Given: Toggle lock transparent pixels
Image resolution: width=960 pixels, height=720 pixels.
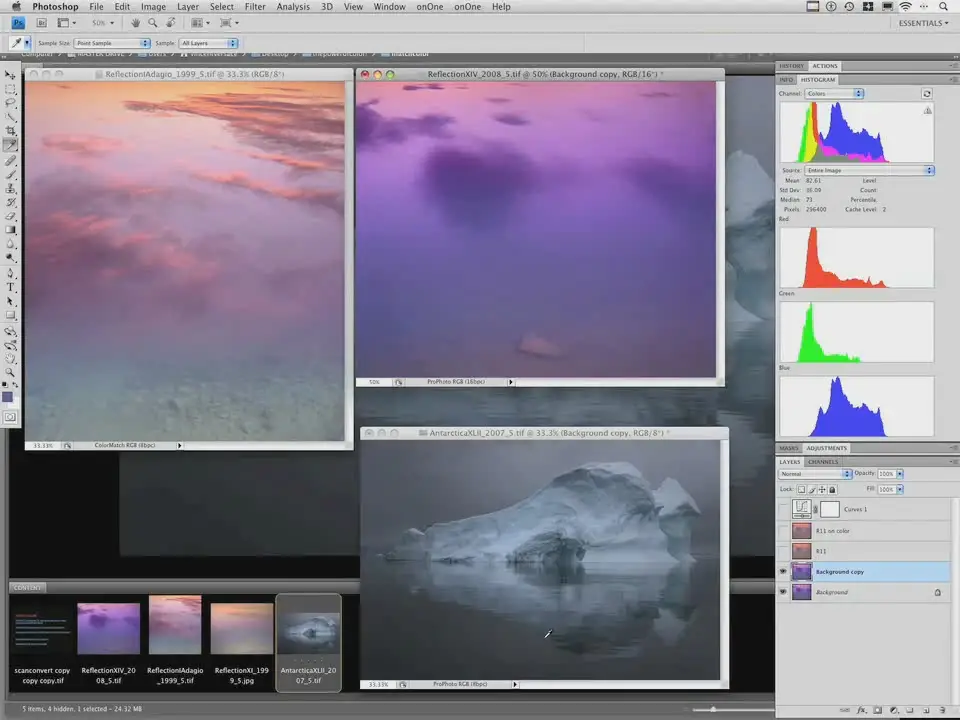Looking at the screenshot, I should pyautogui.click(x=801, y=489).
